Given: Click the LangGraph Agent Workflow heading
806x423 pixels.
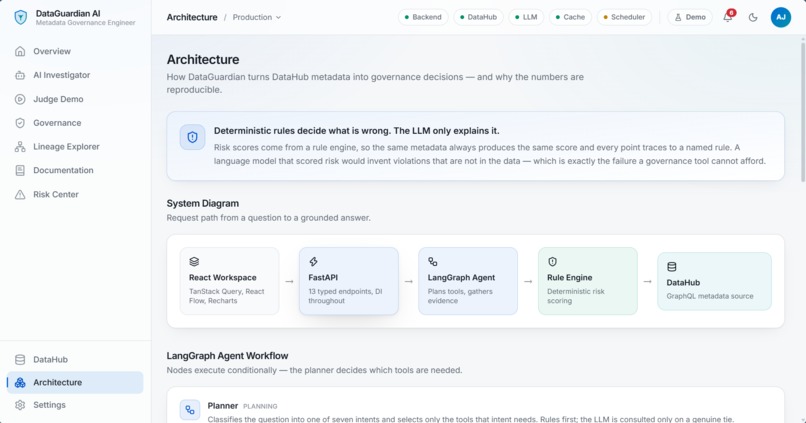Looking at the screenshot, I should coord(227,356).
